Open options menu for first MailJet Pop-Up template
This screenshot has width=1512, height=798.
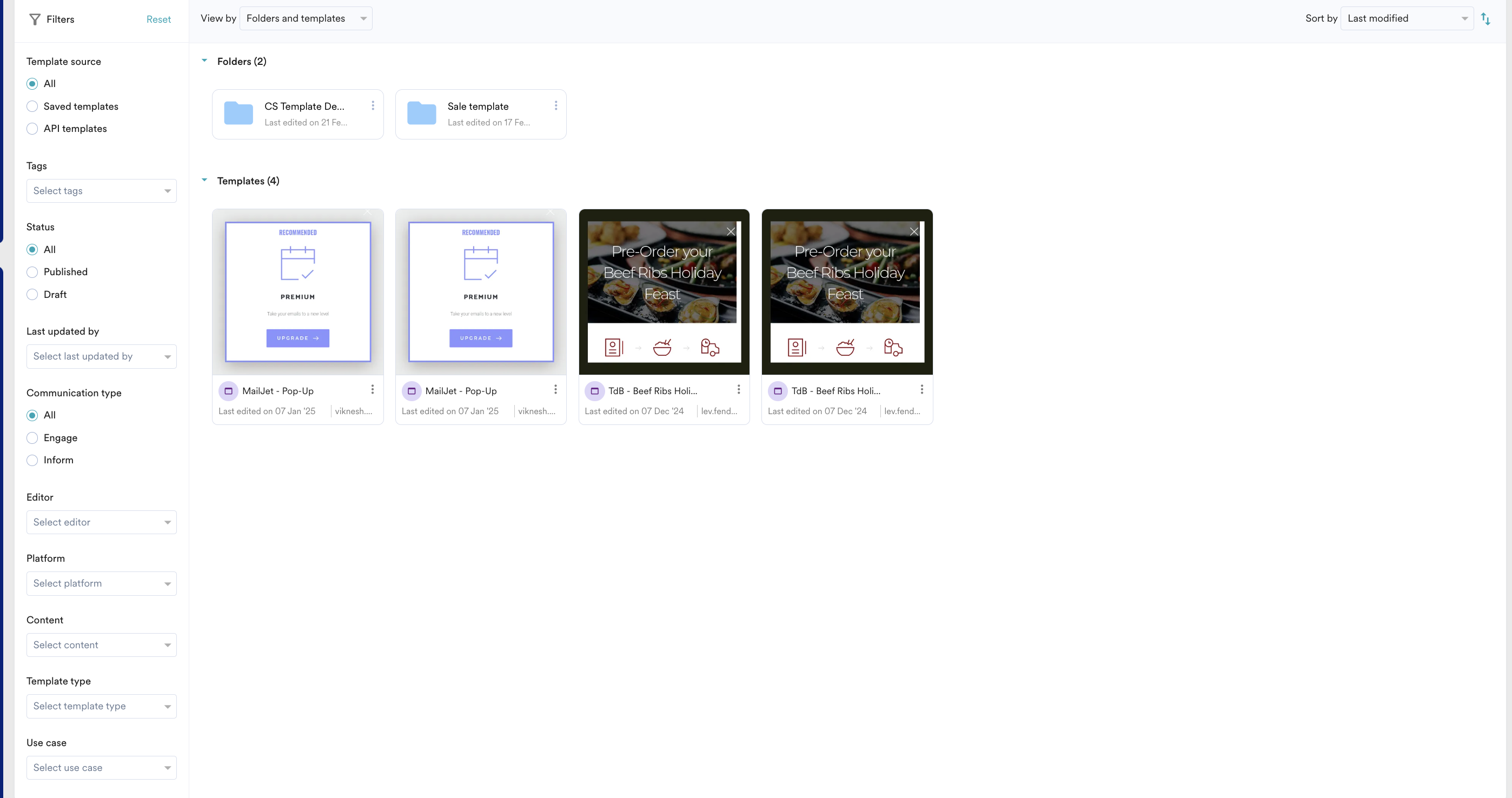[372, 390]
